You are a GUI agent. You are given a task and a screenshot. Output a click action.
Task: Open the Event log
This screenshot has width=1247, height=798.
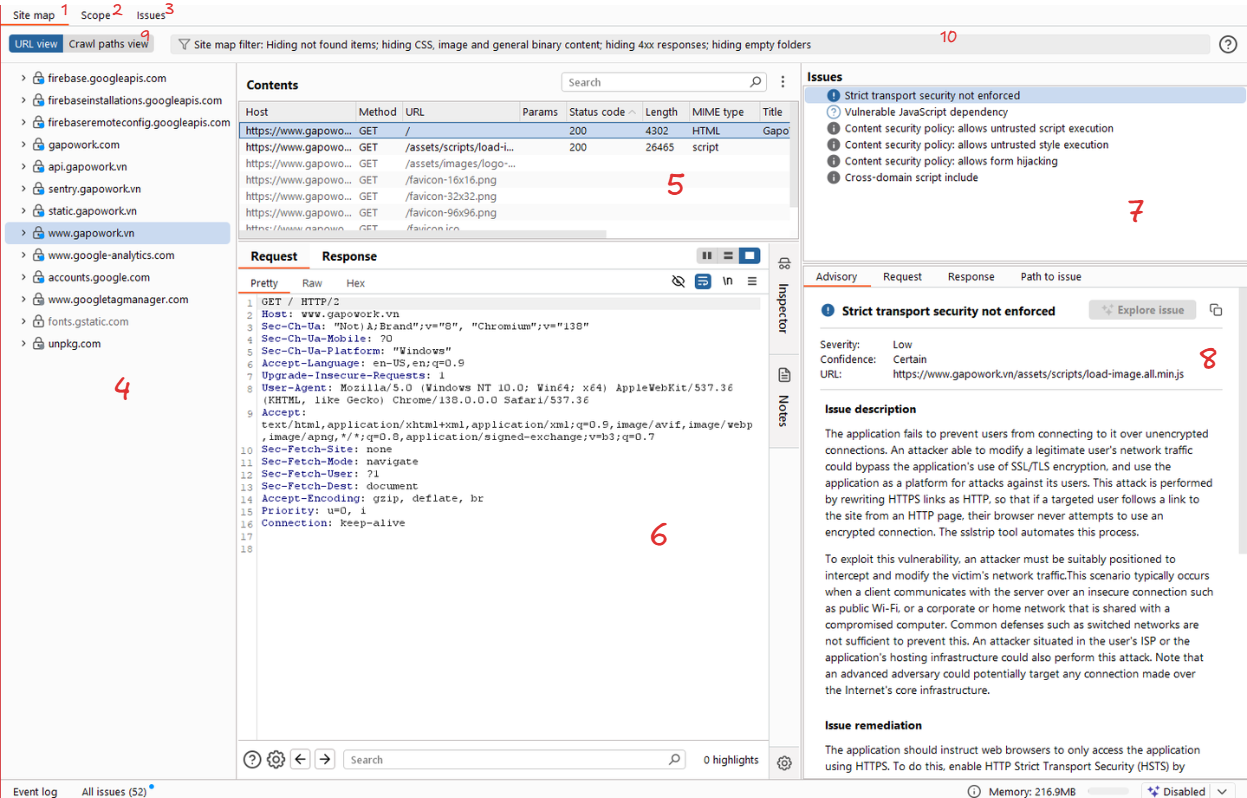point(35,791)
